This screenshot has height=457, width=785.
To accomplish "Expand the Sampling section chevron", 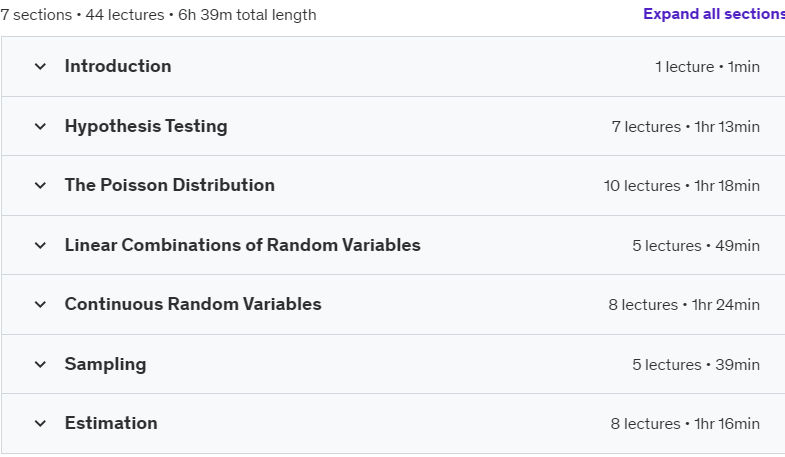I will tap(40, 364).
